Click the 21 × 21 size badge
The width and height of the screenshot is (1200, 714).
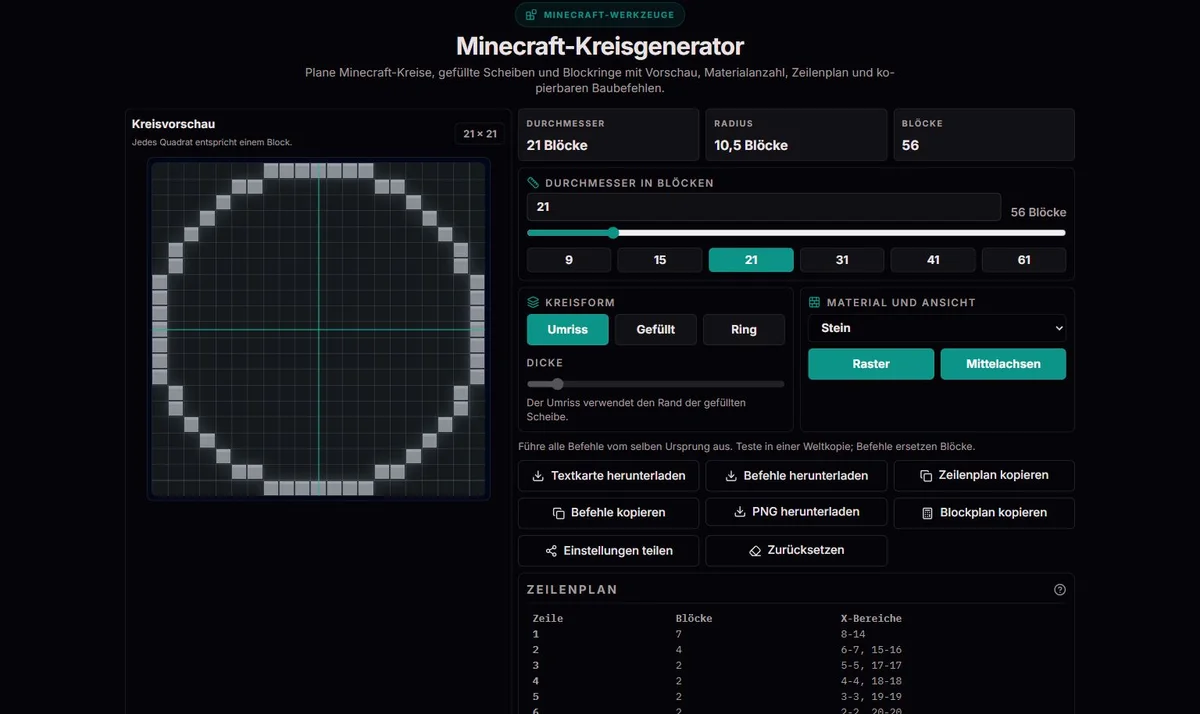(480, 133)
